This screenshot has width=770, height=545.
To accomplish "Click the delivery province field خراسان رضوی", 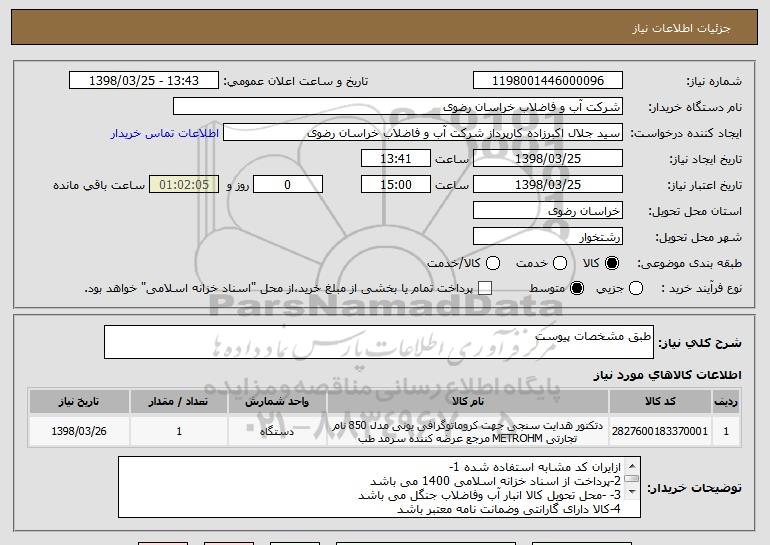I will pyautogui.click(x=548, y=211).
